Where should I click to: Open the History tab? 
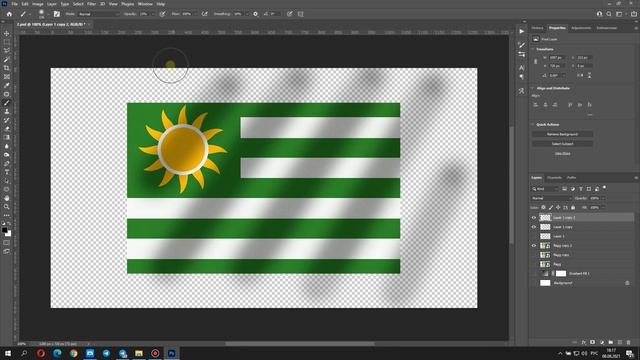point(538,28)
